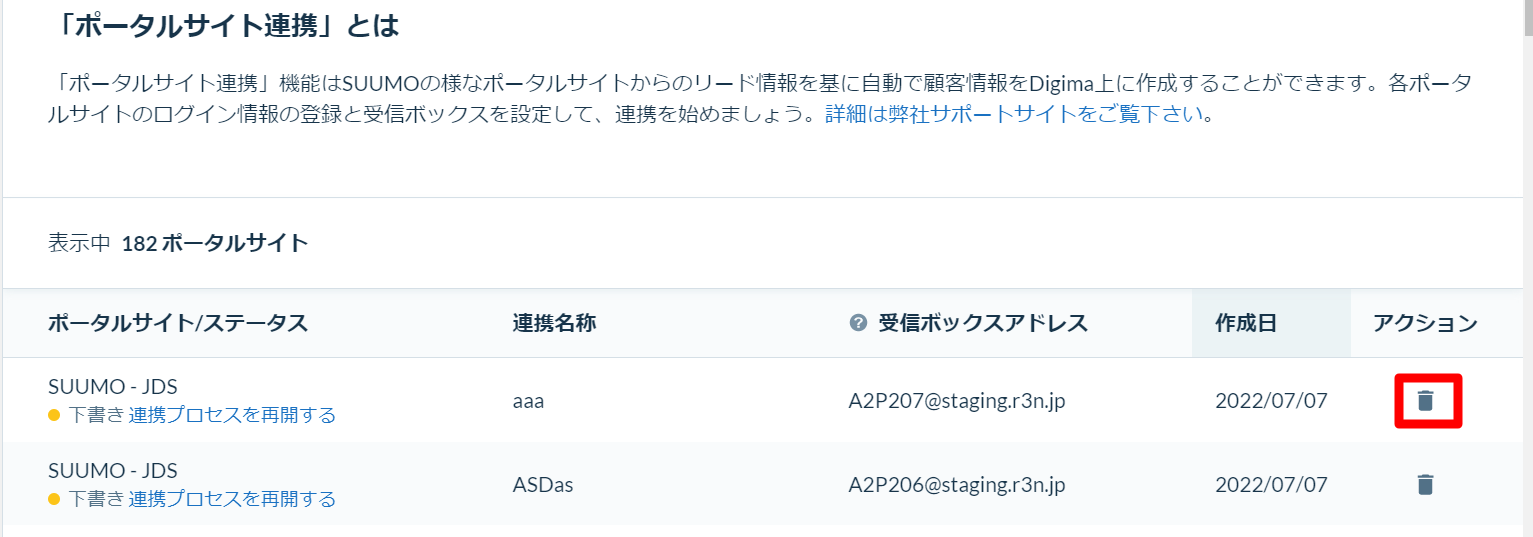This screenshot has width=1533, height=537.
Task: Click the aaa integration name cell
Action: tap(528, 401)
